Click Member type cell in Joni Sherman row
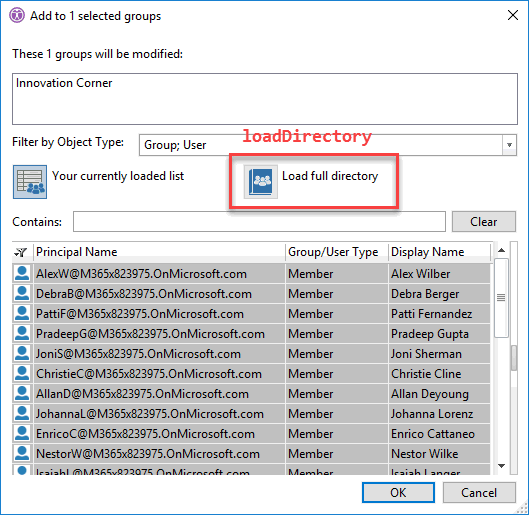Viewport: 529px width, 515px height. (337, 353)
